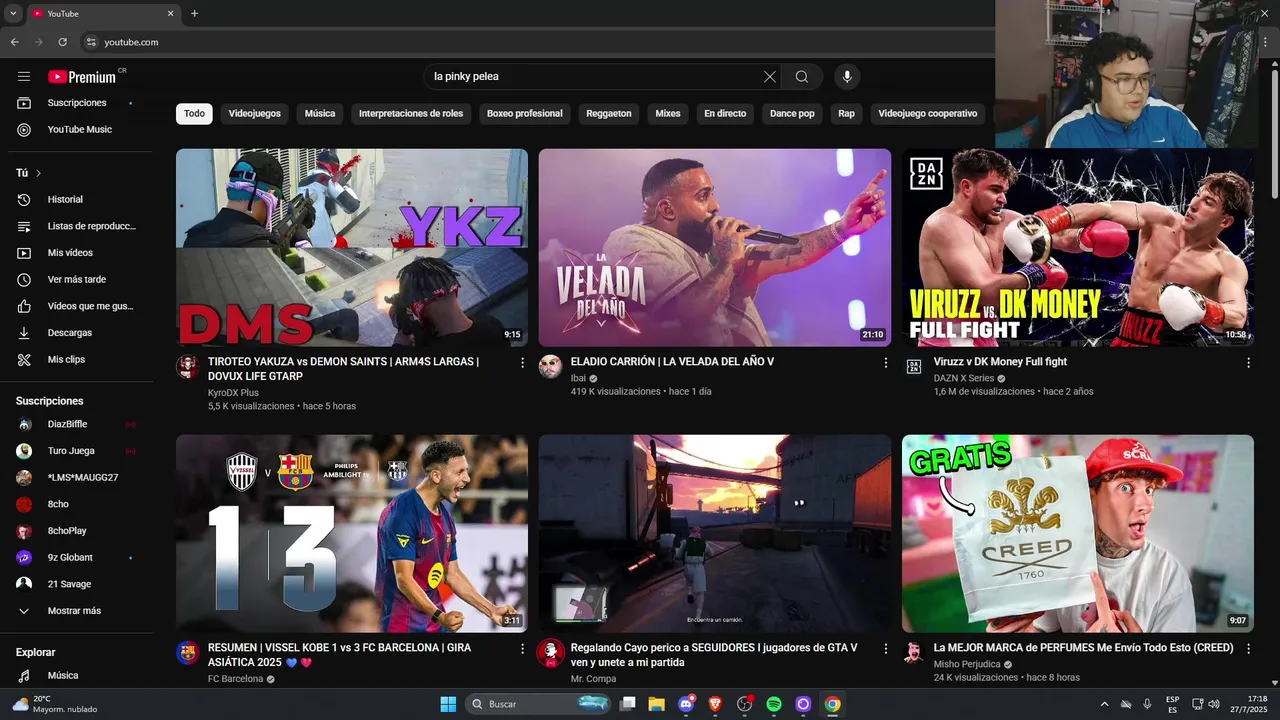Click the DAZN X Series channel avatar
1280x720 pixels.
point(913,367)
